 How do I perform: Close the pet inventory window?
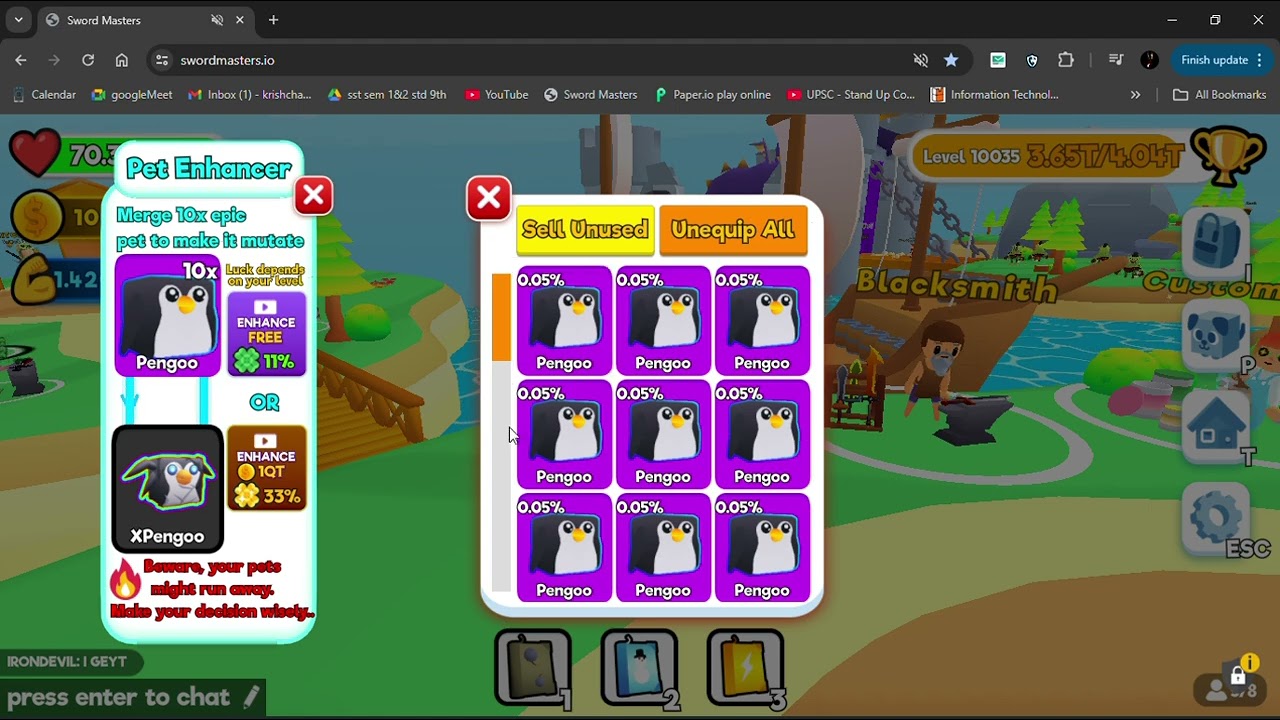[489, 199]
